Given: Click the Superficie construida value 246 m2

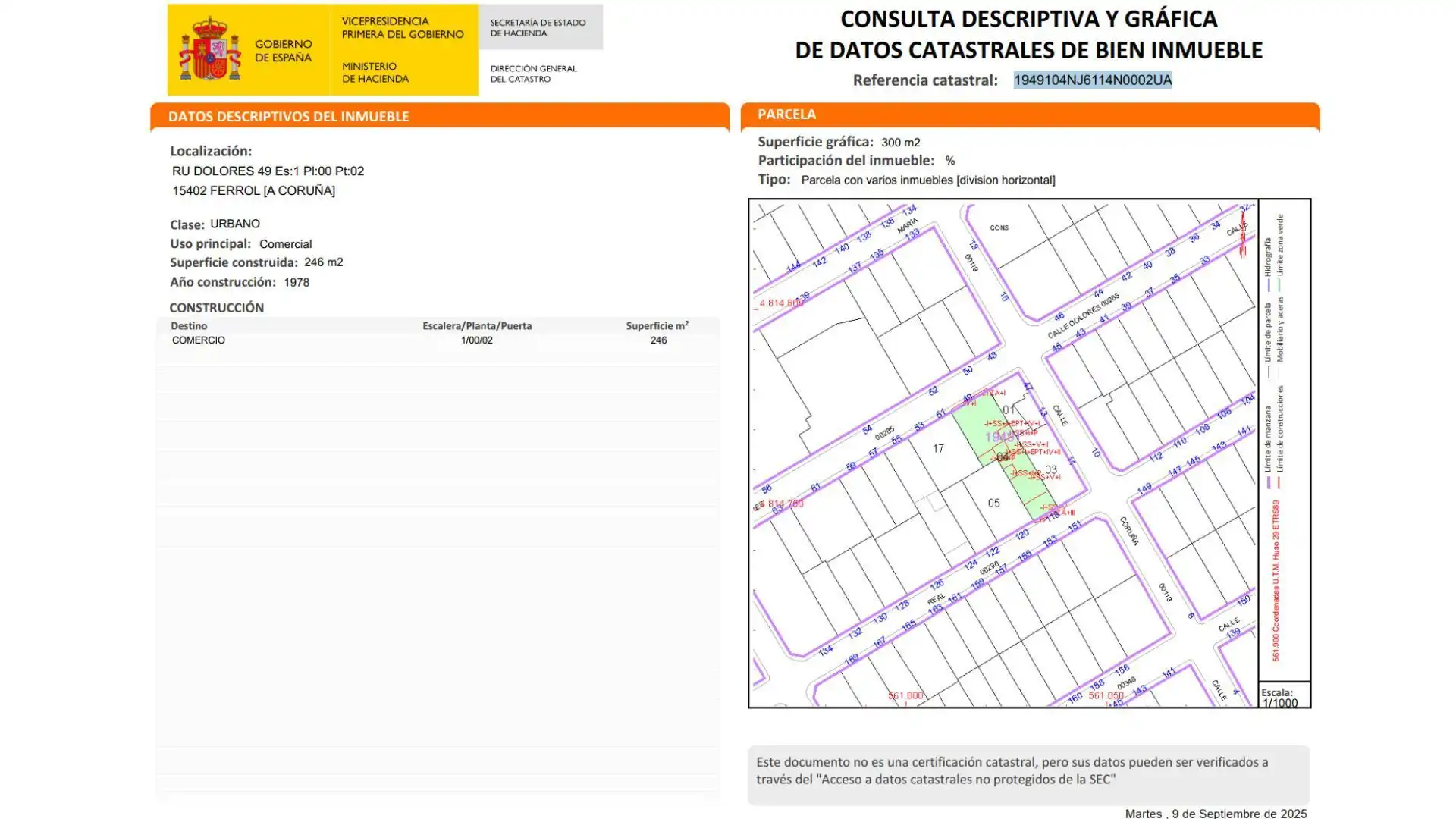Looking at the screenshot, I should 323,262.
